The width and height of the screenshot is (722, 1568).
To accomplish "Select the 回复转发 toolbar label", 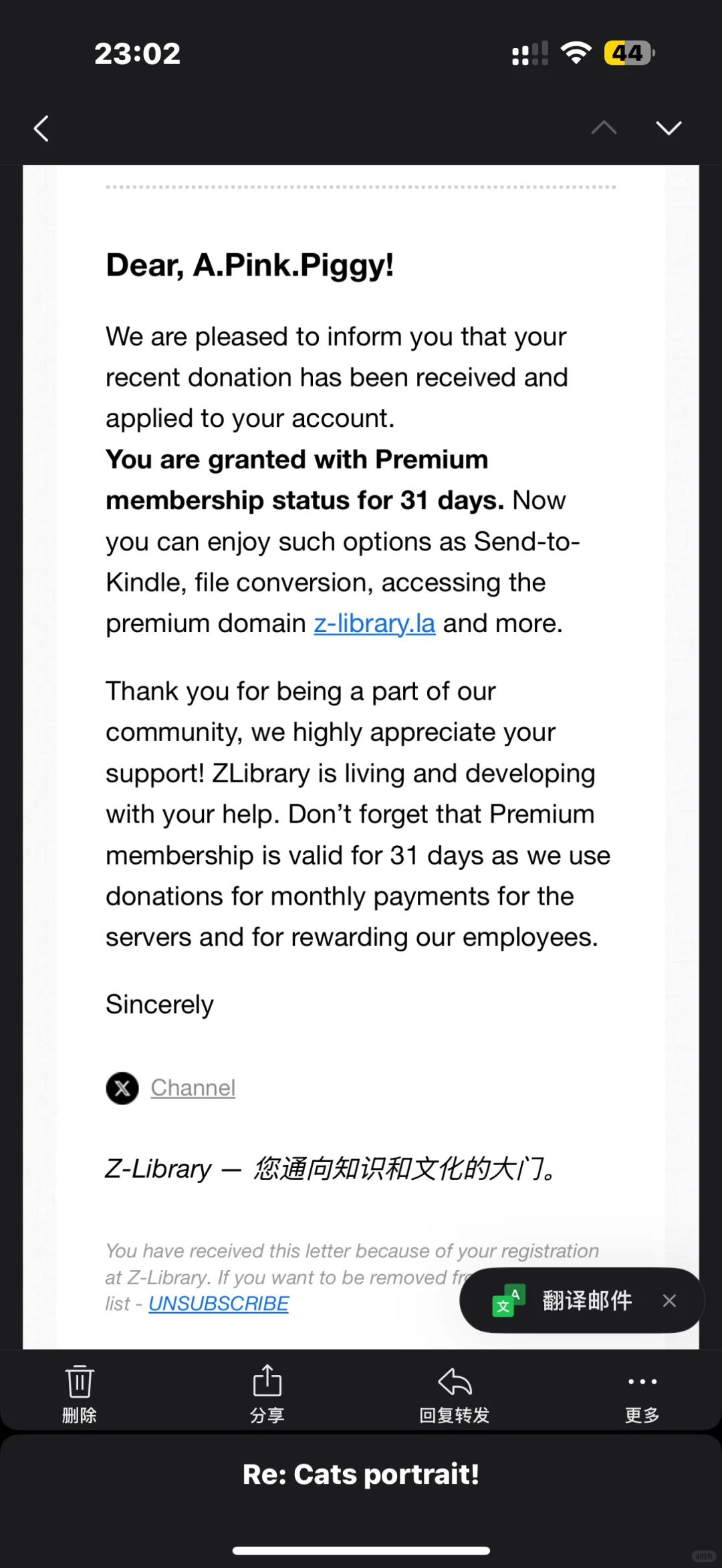I will [455, 1415].
